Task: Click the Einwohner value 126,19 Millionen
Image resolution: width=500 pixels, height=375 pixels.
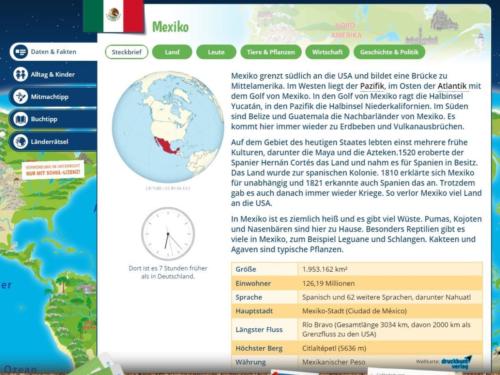Action: point(328,283)
